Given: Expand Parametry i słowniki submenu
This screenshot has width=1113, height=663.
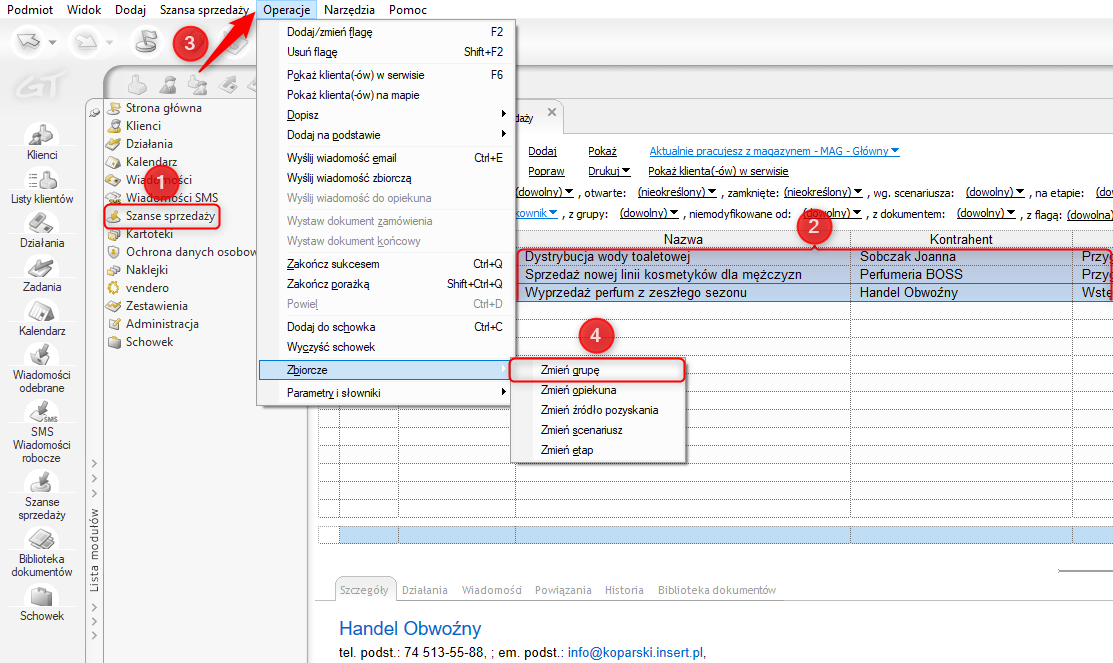Looking at the screenshot, I should pyautogui.click(x=385, y=393).
